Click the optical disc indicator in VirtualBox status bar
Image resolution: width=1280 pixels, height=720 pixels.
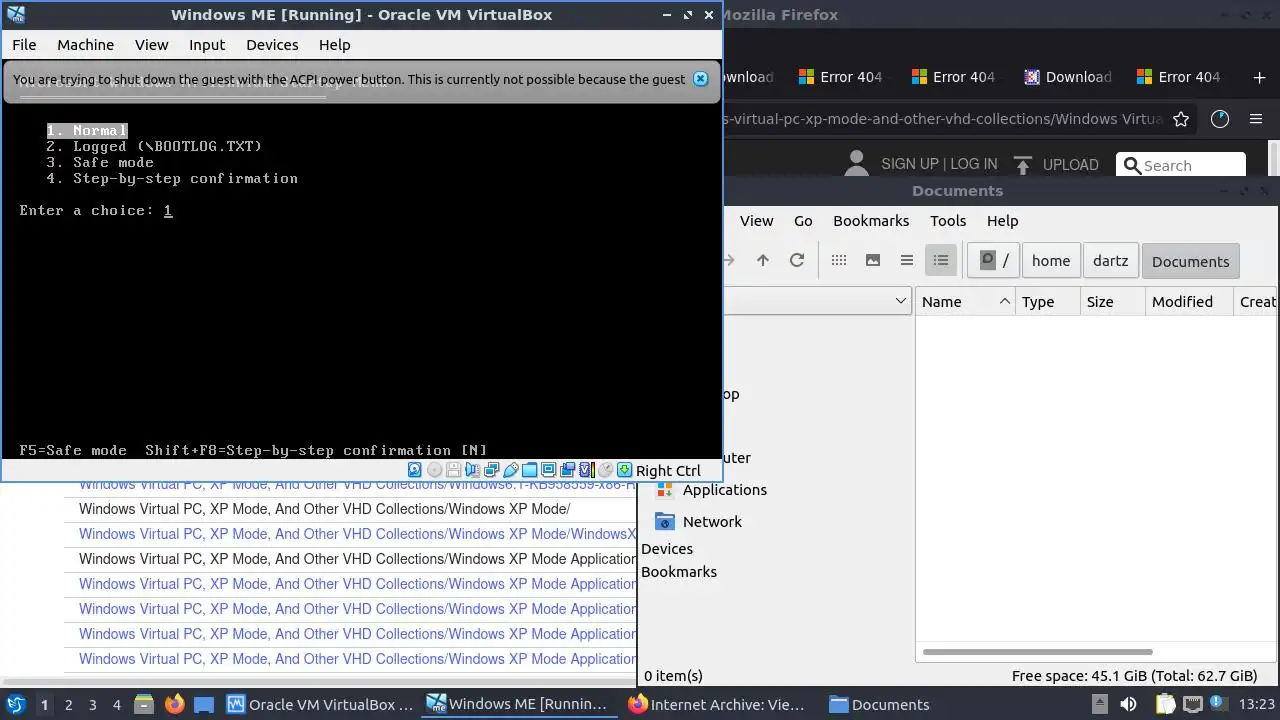click(434, 470)
